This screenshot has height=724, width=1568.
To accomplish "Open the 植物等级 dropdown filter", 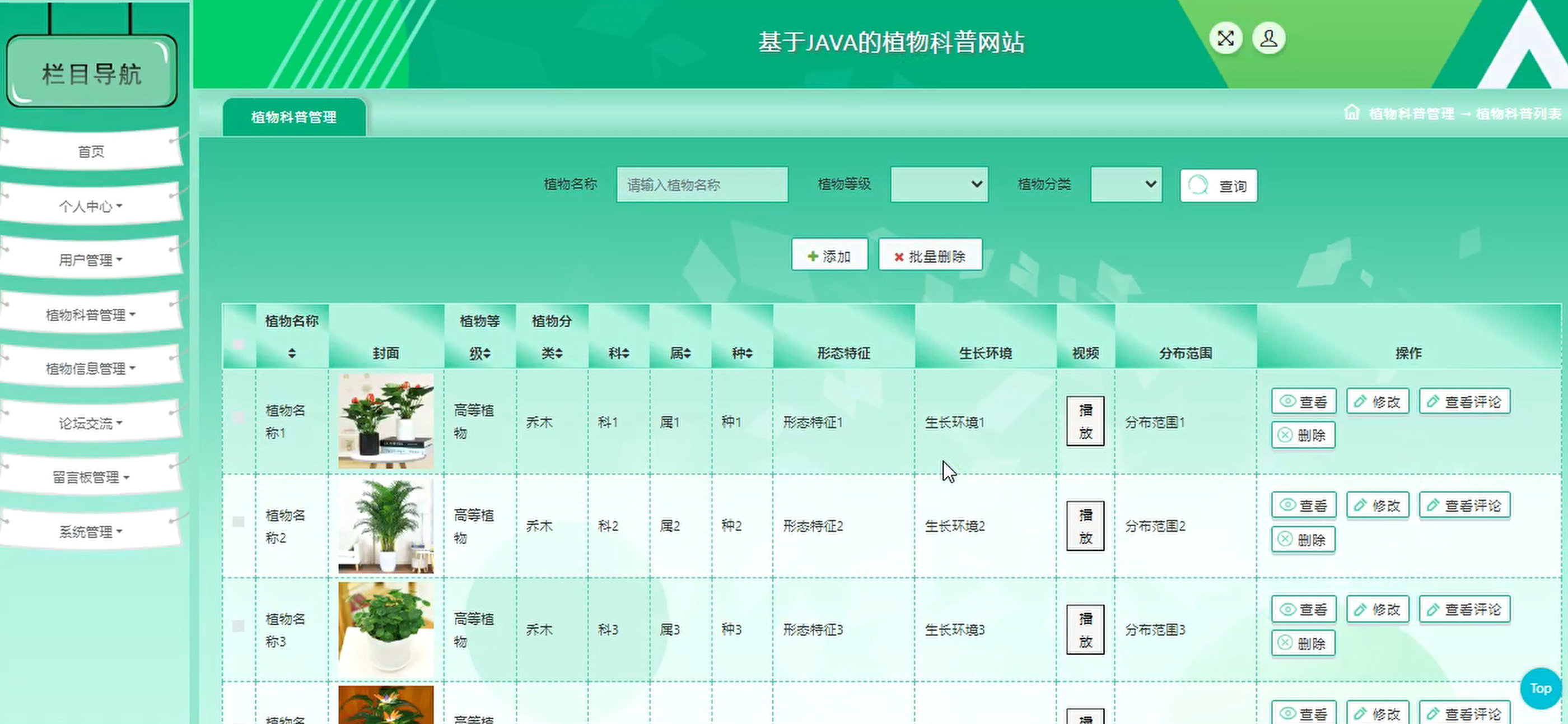I will [939, 184].
